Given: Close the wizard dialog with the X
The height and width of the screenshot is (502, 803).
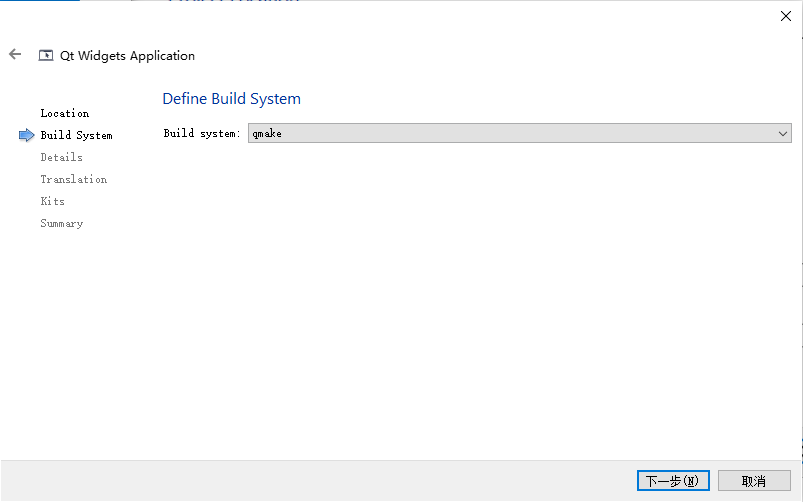Looking at the screenshot, I should (786, 16).
